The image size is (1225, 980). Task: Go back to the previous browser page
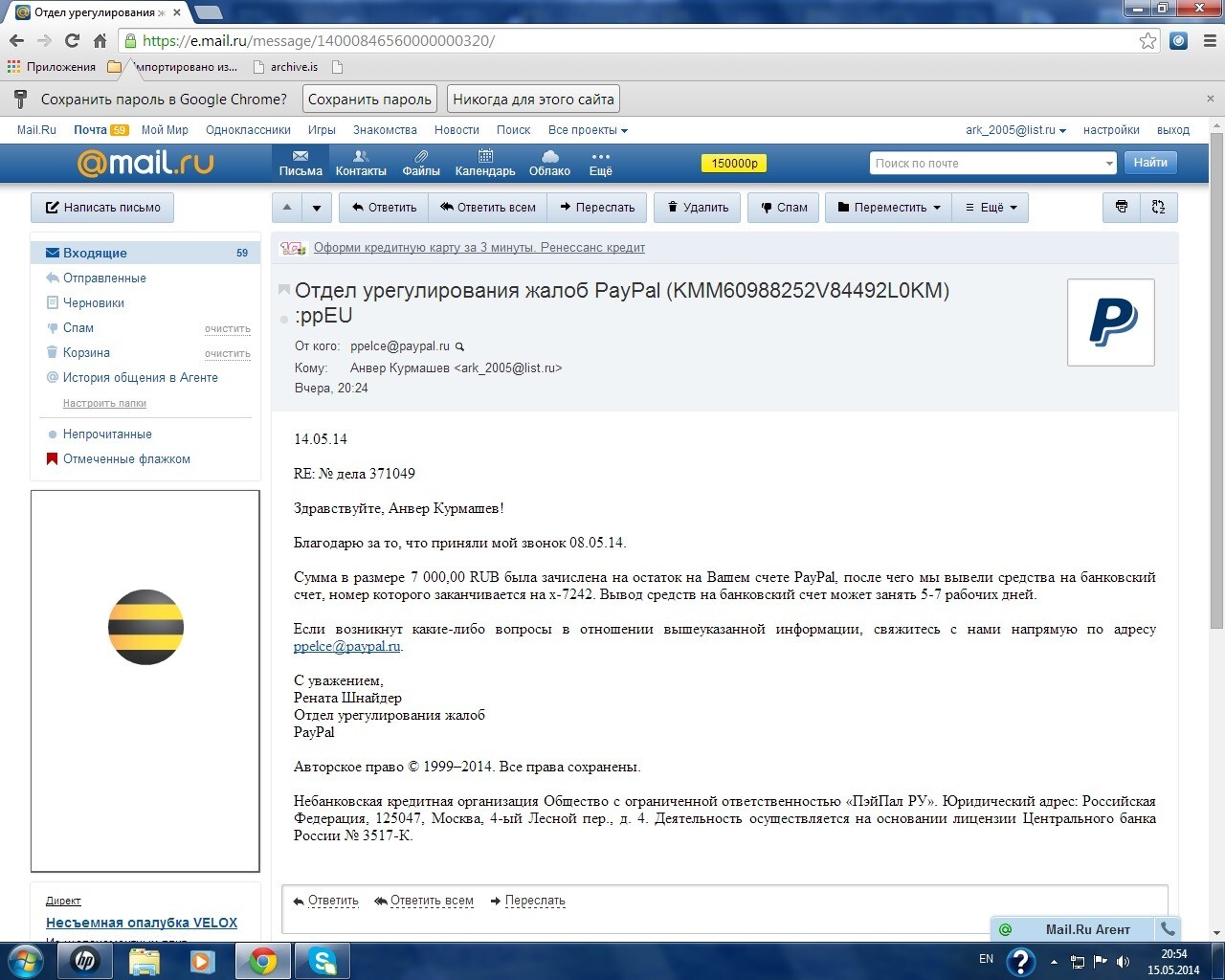pyautogui.click(x=16, y=40)
